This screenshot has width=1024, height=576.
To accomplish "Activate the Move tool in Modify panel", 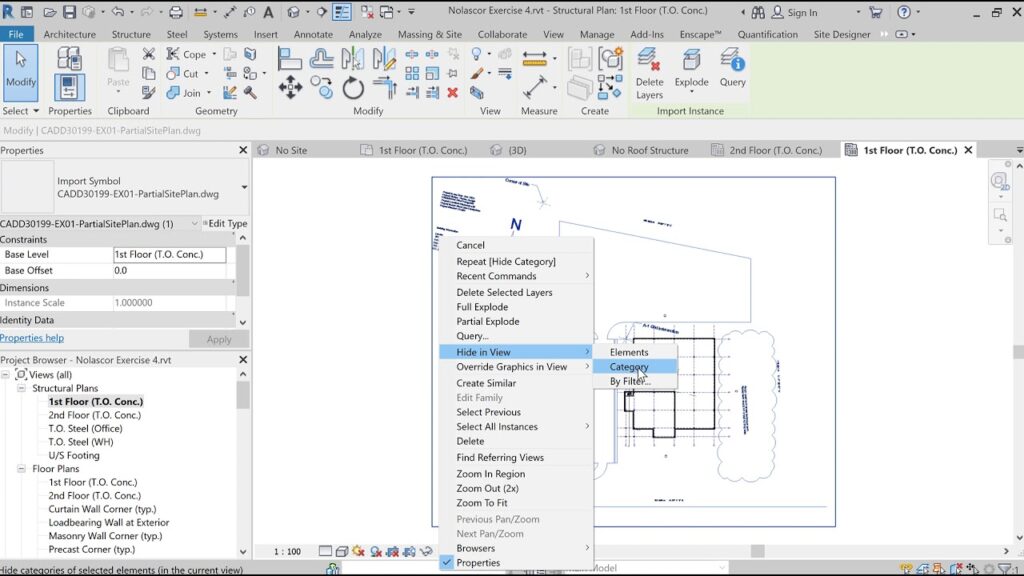I will click(x=291, y=87).
